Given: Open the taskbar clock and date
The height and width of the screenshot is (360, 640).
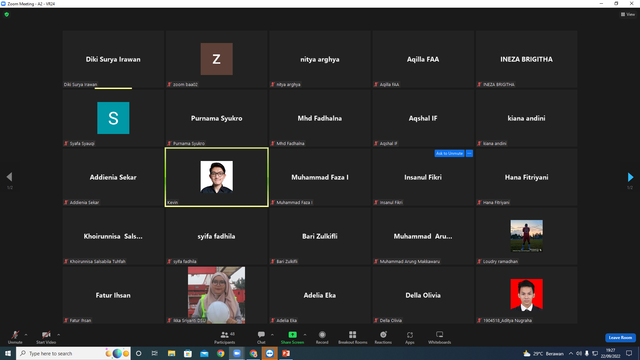Looking at the screenshot, I should pos(611,353).
